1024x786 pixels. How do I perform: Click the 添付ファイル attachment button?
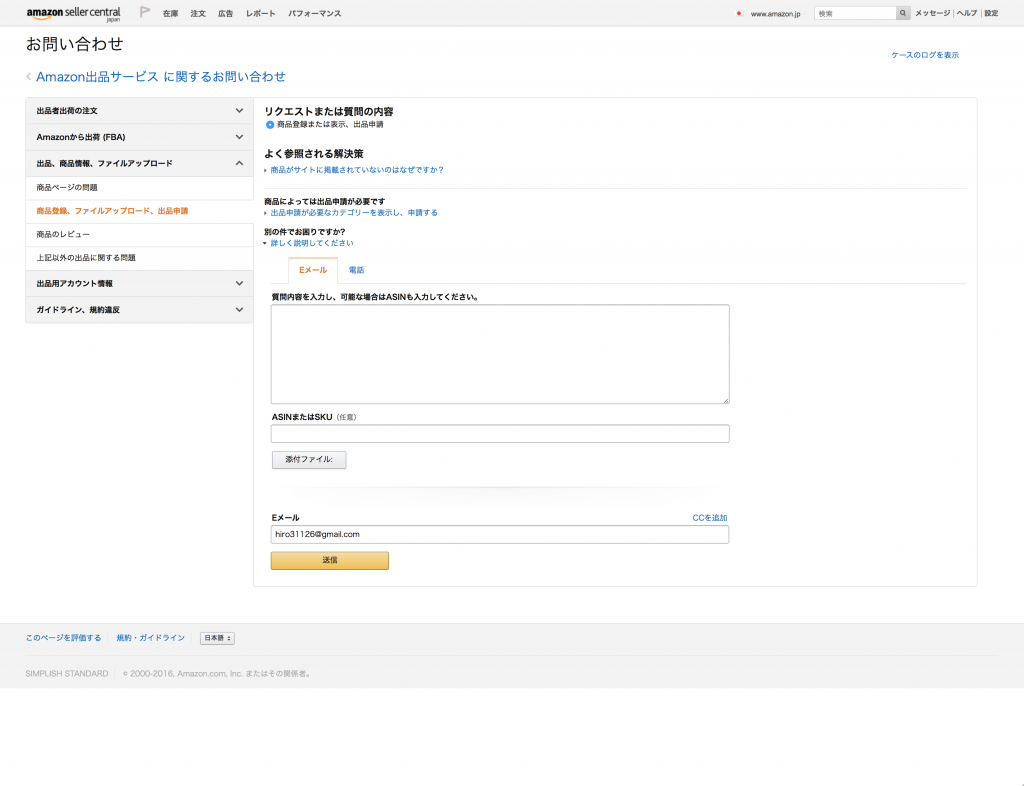(x=309, y=460)
